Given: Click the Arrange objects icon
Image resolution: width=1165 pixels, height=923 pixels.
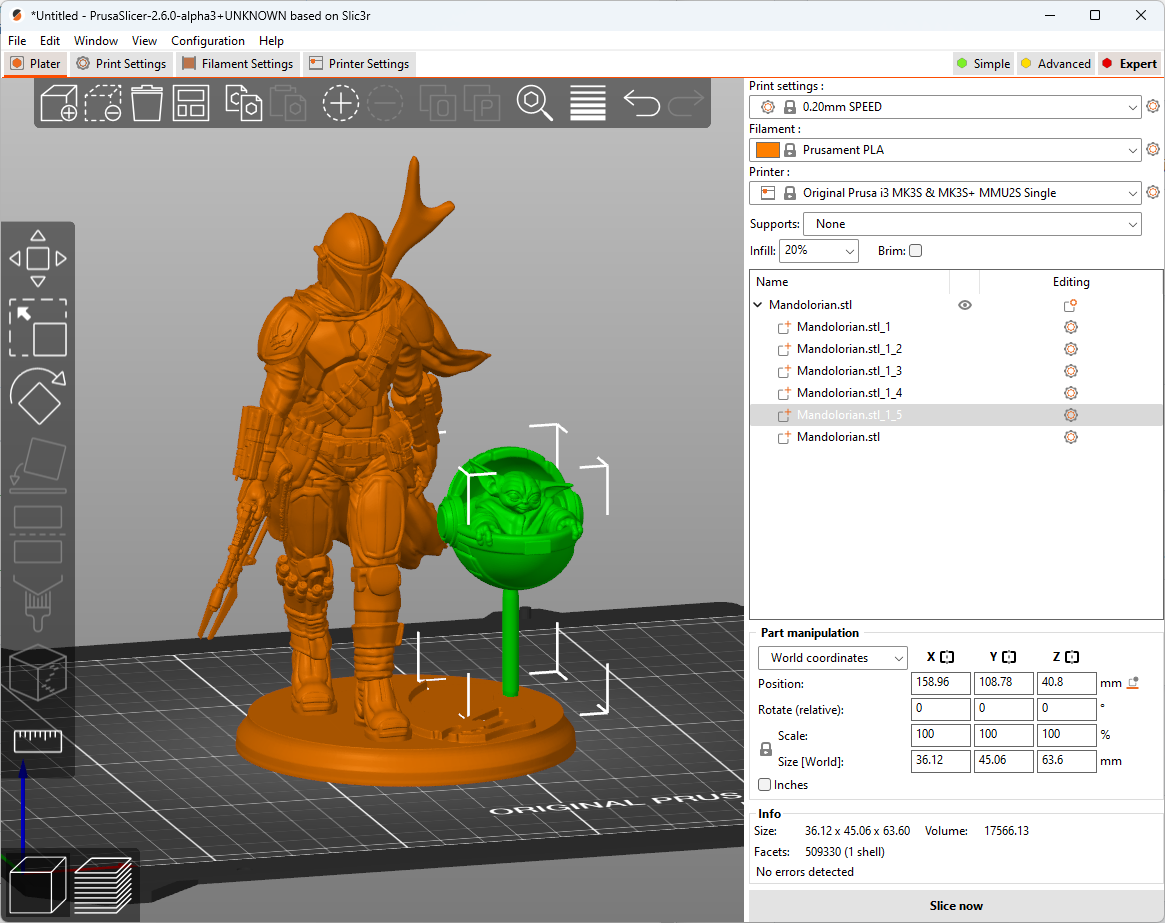Looking at the screenshot, I should click(191, 103).
